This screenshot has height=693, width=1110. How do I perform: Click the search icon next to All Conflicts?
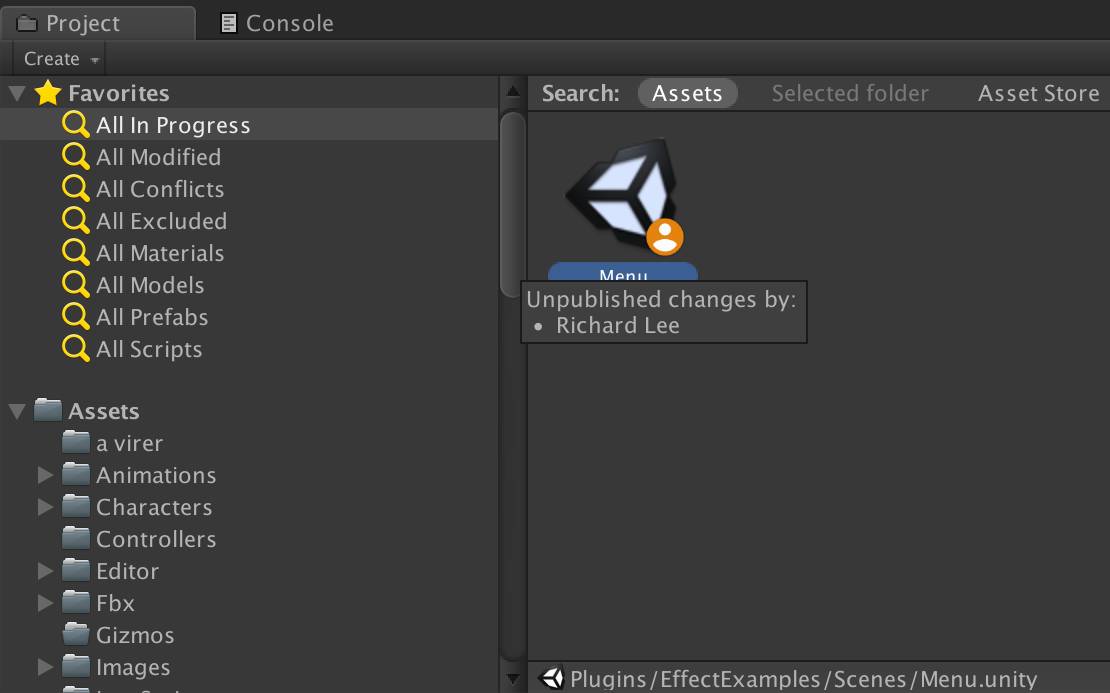[75, 188]
